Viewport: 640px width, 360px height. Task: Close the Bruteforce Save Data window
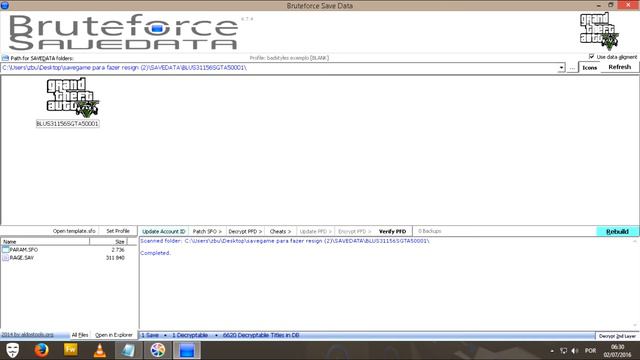pyautogui.click(x=628, y=5)
